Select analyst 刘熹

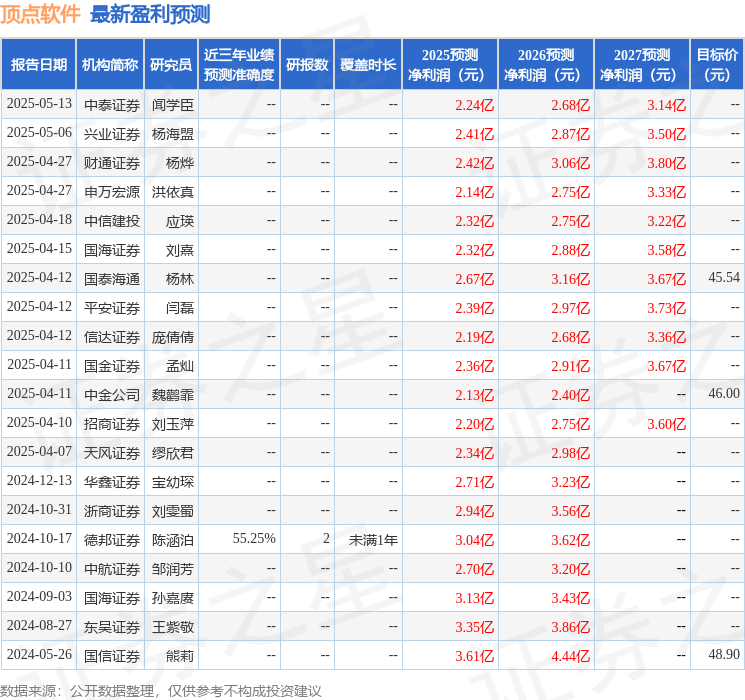tap(180, 250)
